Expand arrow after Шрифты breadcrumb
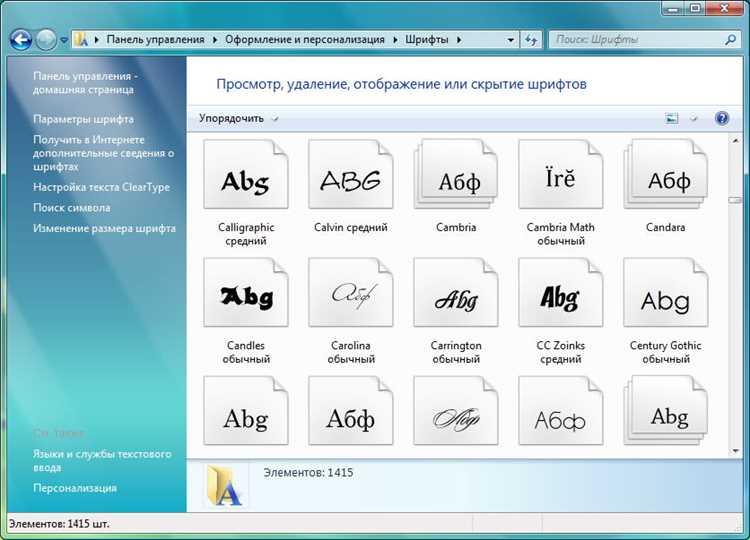750x540 pixels. point(459,40)
